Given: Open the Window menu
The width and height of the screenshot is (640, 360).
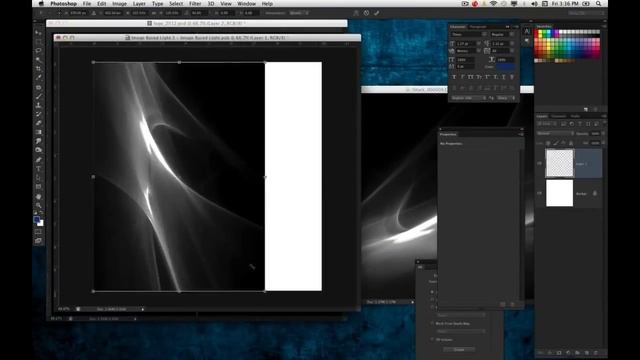Looking at the screenshot, I should [247, 4].
